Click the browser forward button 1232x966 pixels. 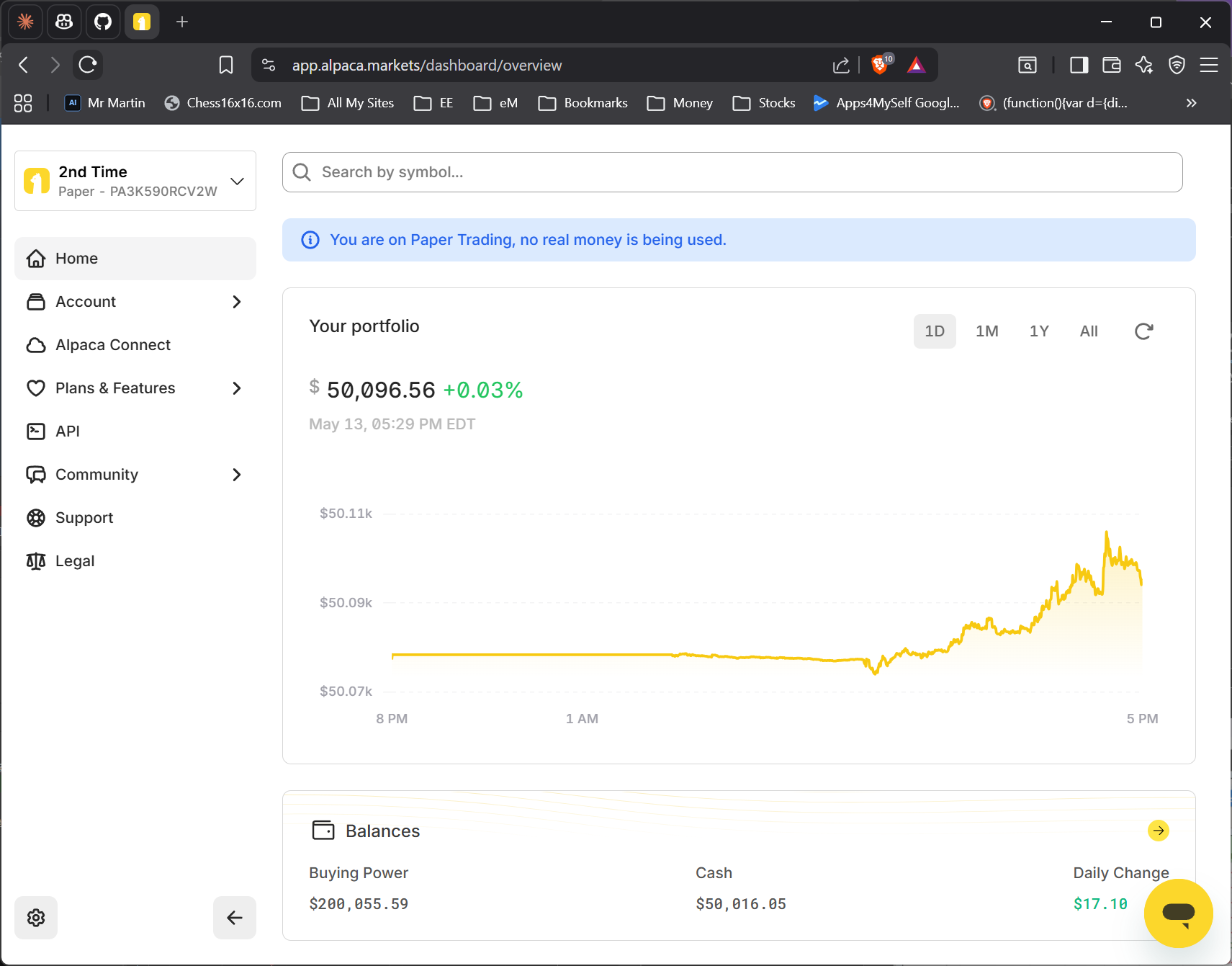tap(55, 66)
